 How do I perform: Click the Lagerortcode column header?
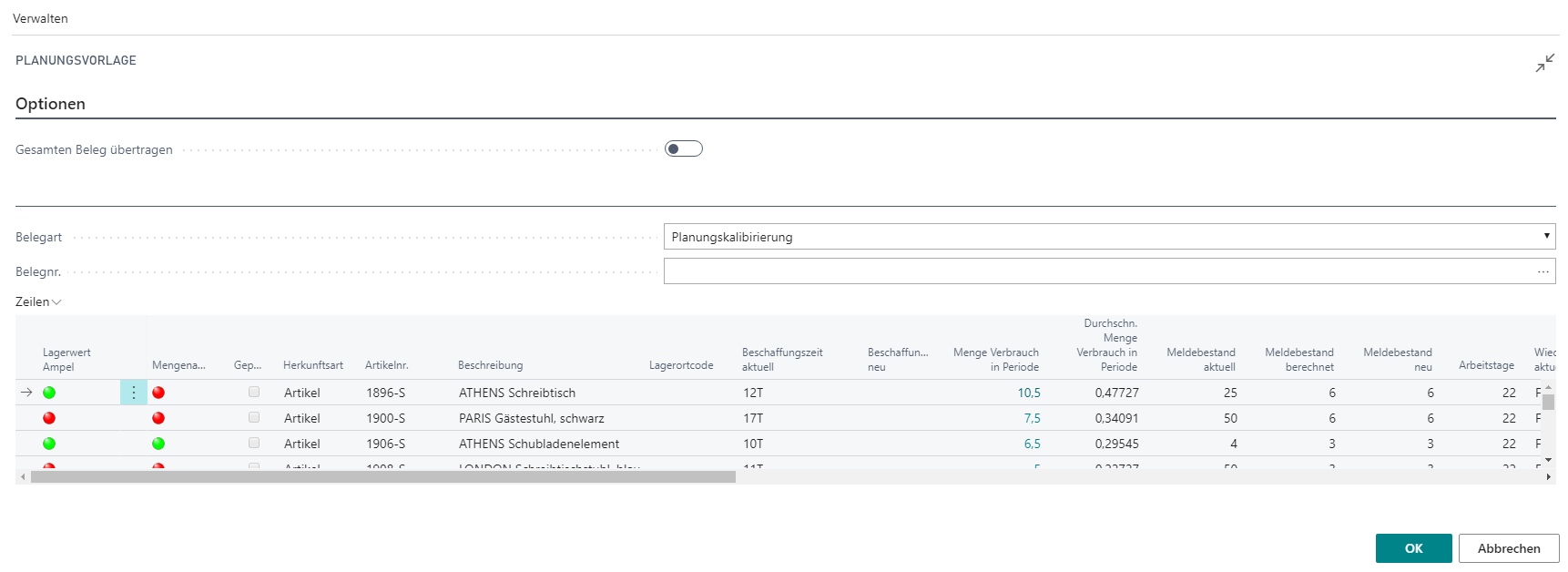[x=681, y=365]
